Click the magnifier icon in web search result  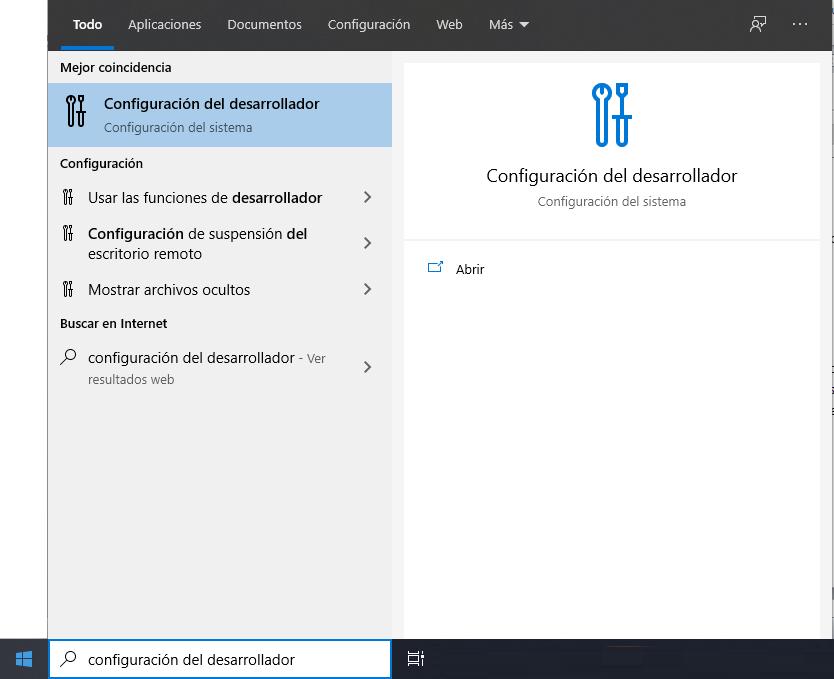(x=68, y=357)
